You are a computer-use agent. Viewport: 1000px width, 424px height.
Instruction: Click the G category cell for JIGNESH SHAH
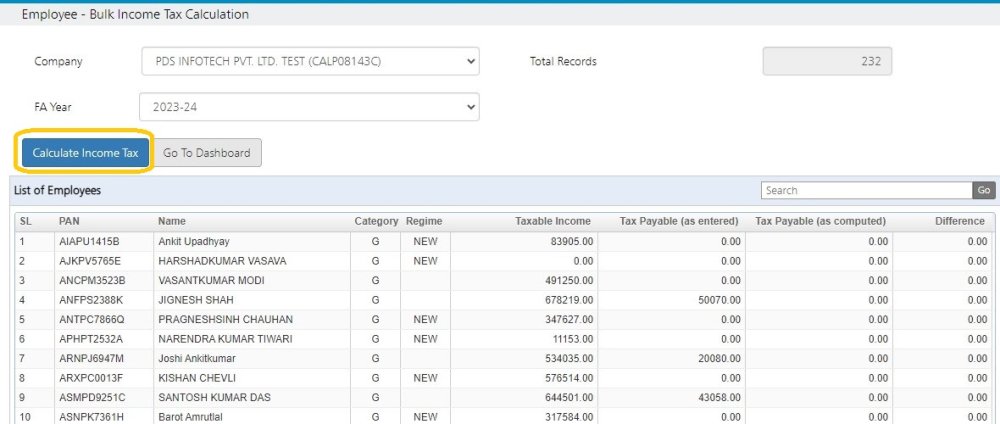[x=375, y=300]
